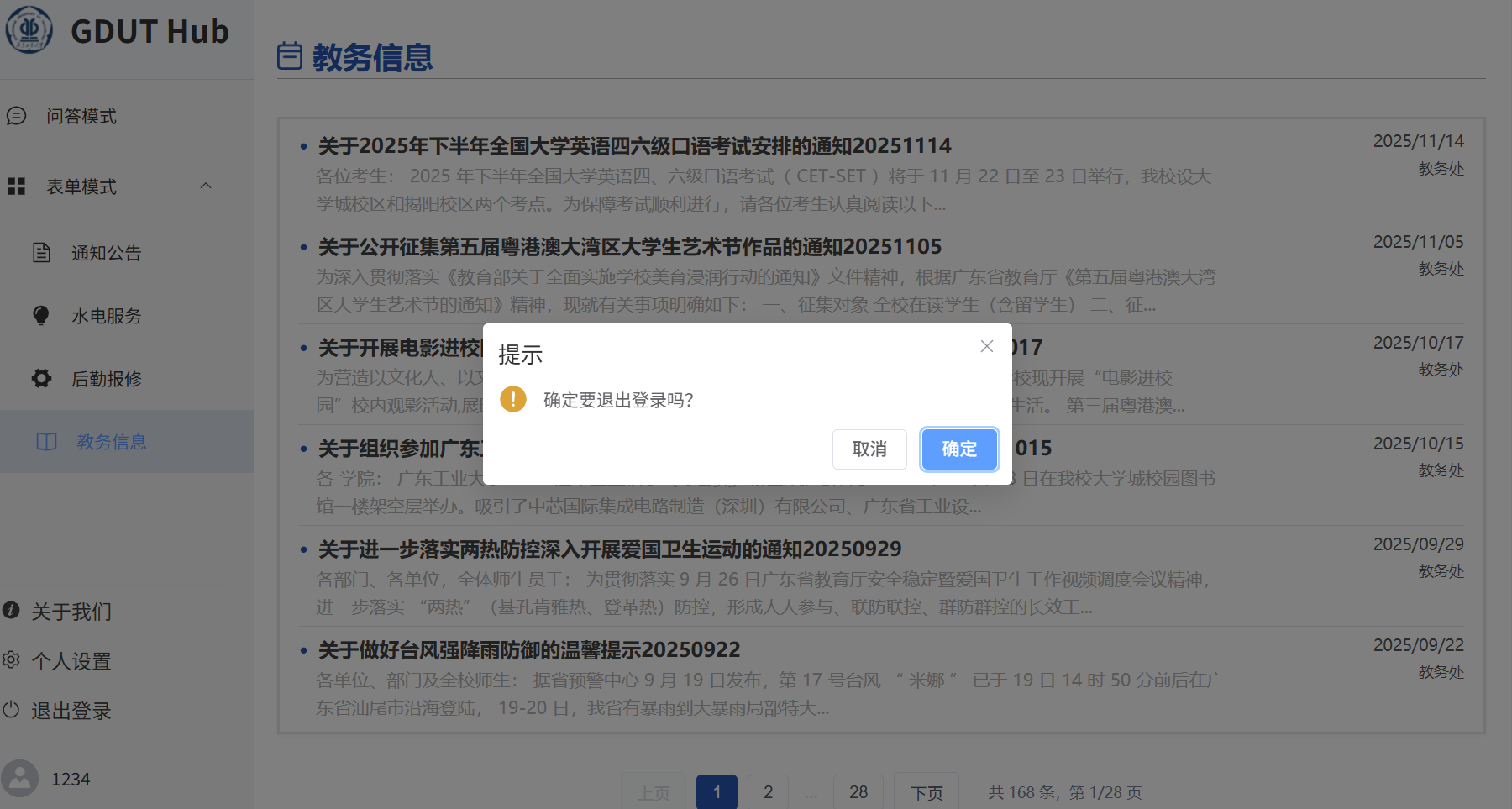Click the GDUT Hub school logo
The image size is (1512, 809).
coord(29,29)
